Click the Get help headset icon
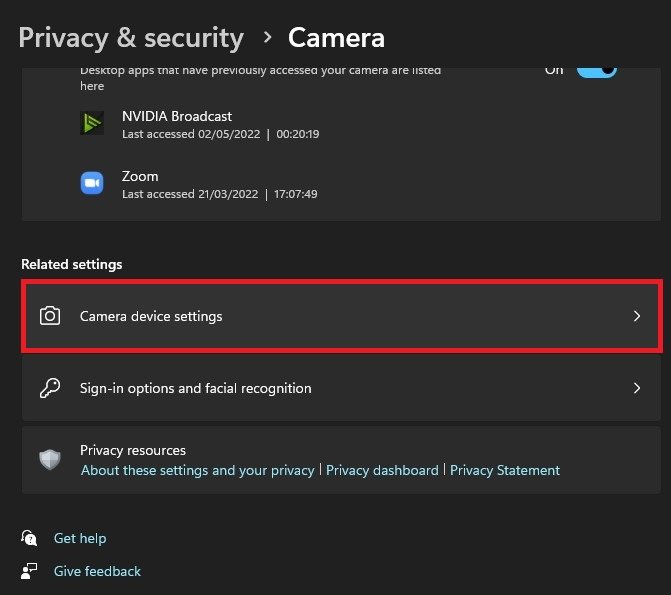671x595 pixels. [30, 538]
